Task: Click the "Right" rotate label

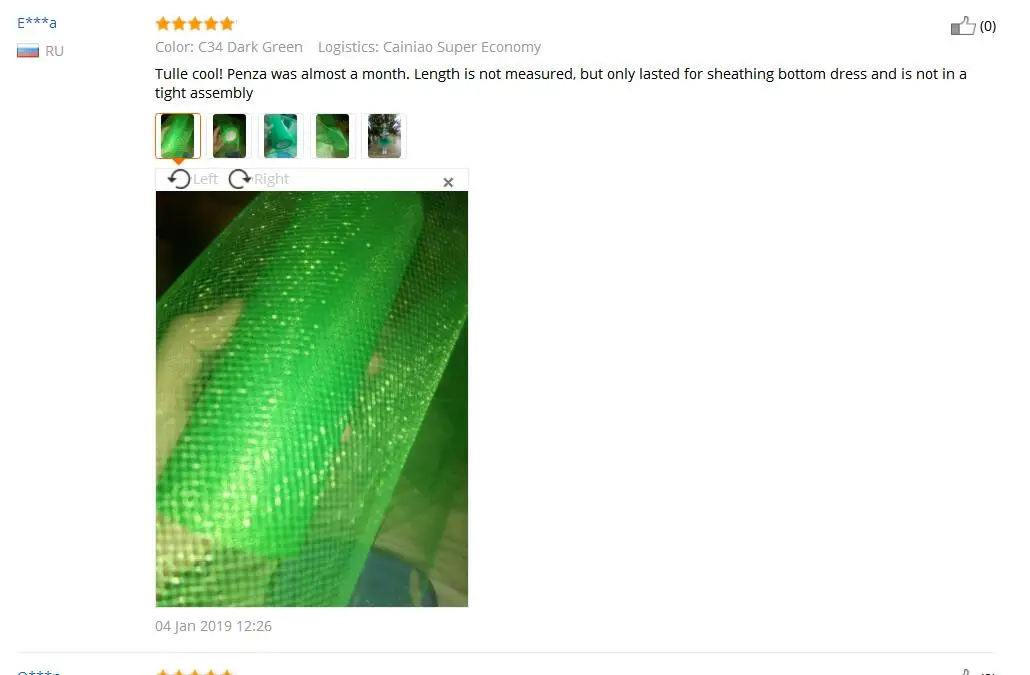Action: pyautogui.click(x=271, y=179)
